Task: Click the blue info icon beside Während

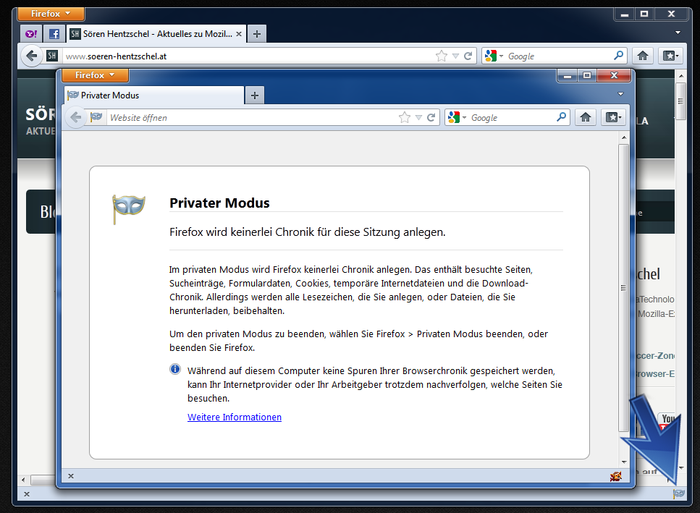Action: [175, 369]
